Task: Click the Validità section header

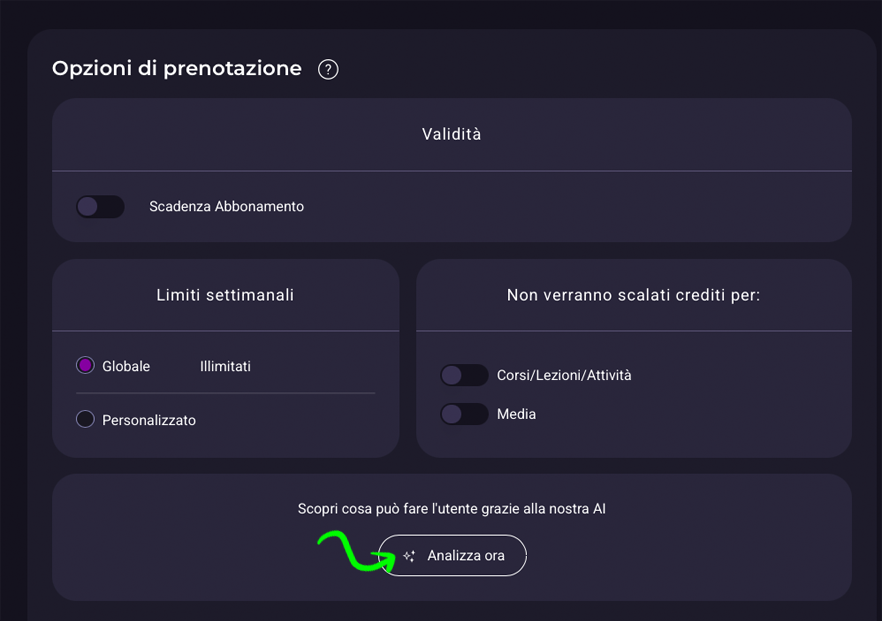Action: coord(451,134)
